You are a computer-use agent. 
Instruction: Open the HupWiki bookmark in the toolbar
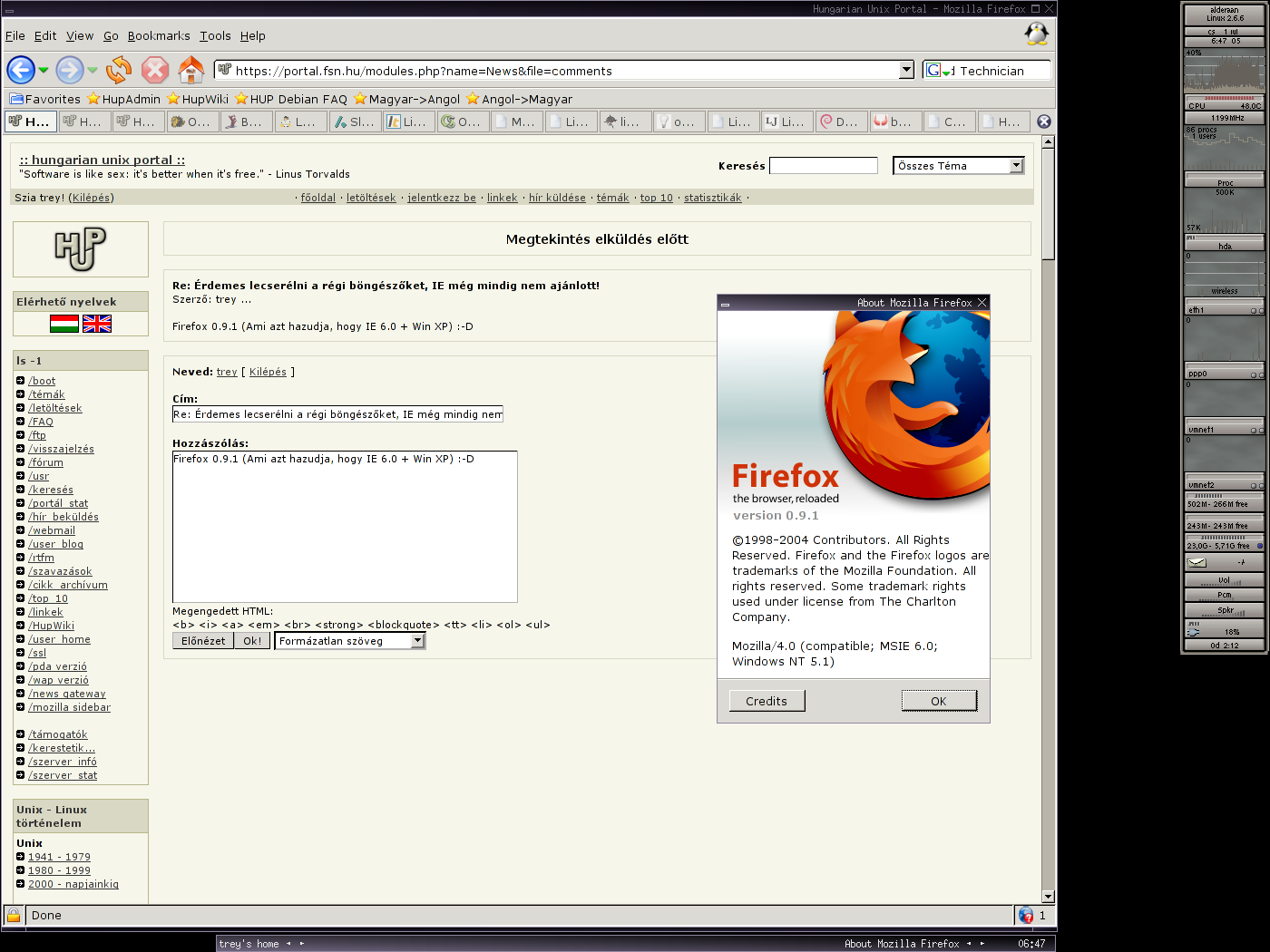(x=198, y=99)
